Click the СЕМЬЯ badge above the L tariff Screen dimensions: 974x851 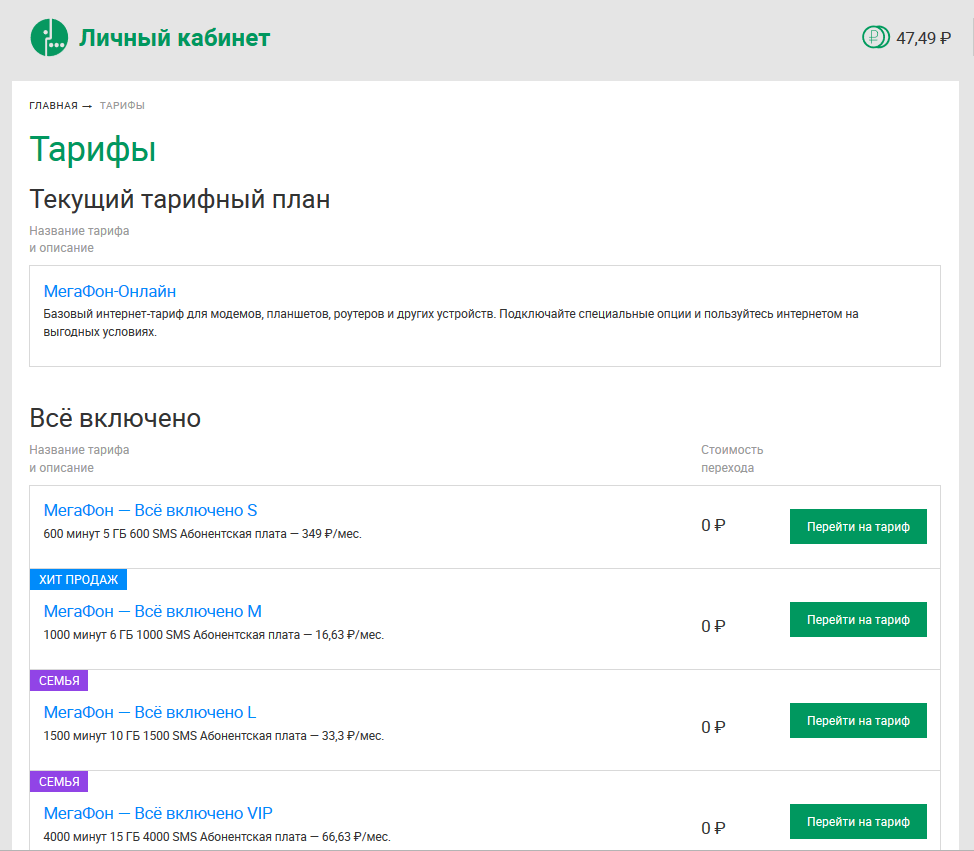59,681
